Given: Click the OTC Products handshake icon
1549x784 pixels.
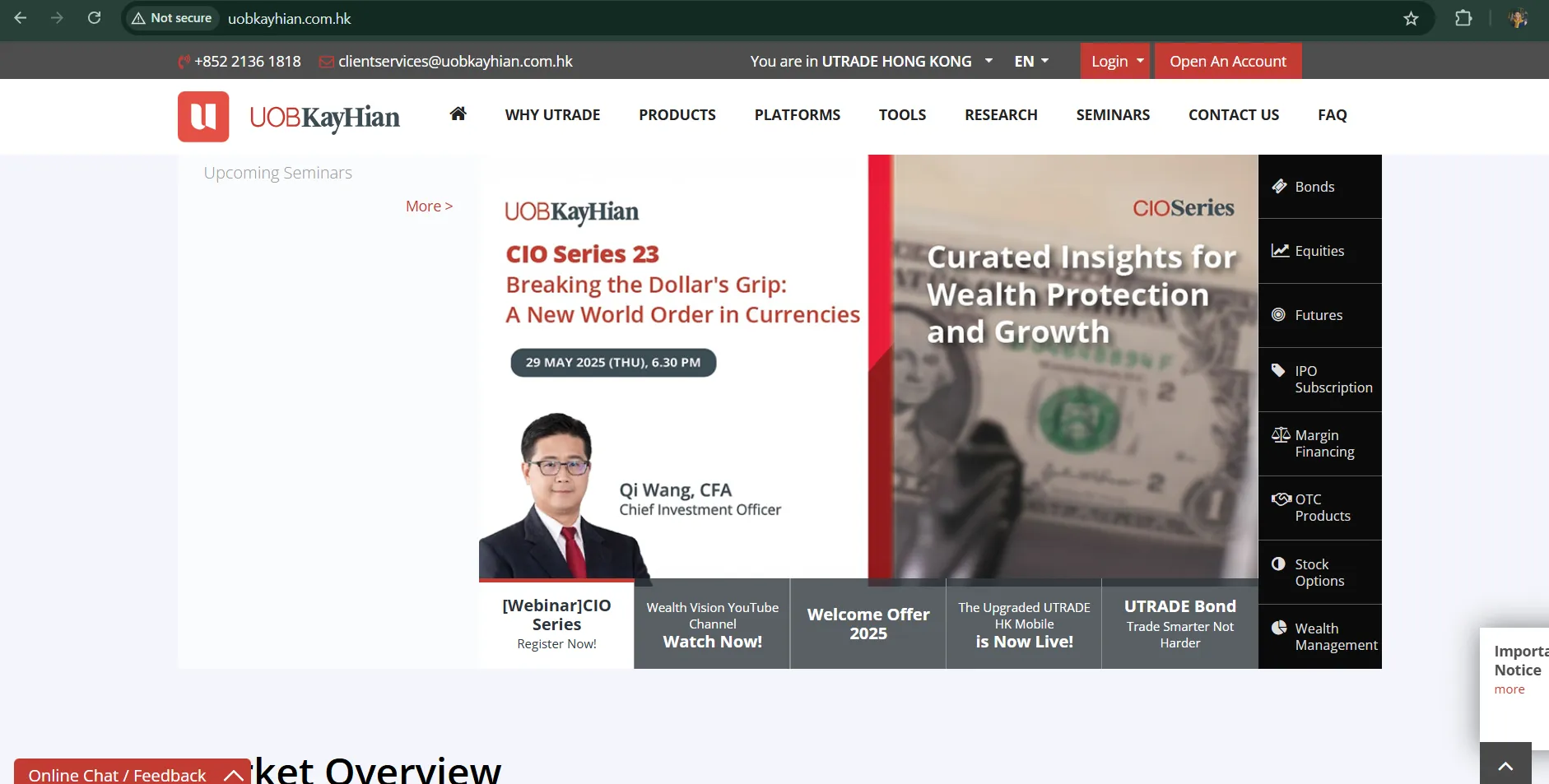Looking at the screenshot, I should [1282, 499].
